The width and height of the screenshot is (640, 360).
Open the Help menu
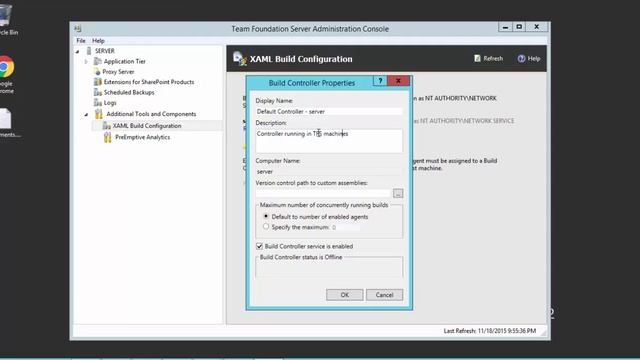98,41
